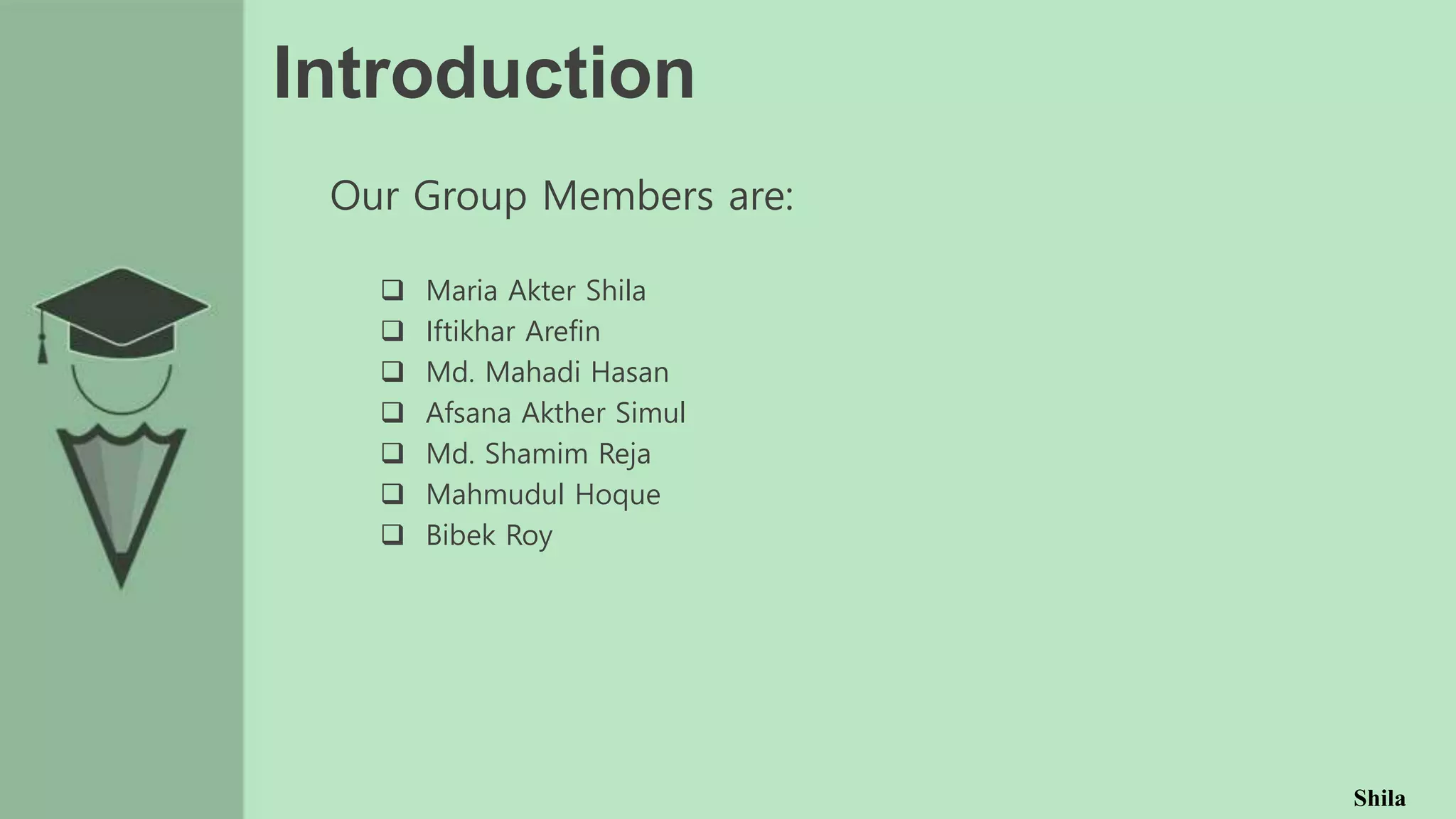Select the name Bibek Roy
Screen dimensions: 1456x819
(x=489, y=536)
